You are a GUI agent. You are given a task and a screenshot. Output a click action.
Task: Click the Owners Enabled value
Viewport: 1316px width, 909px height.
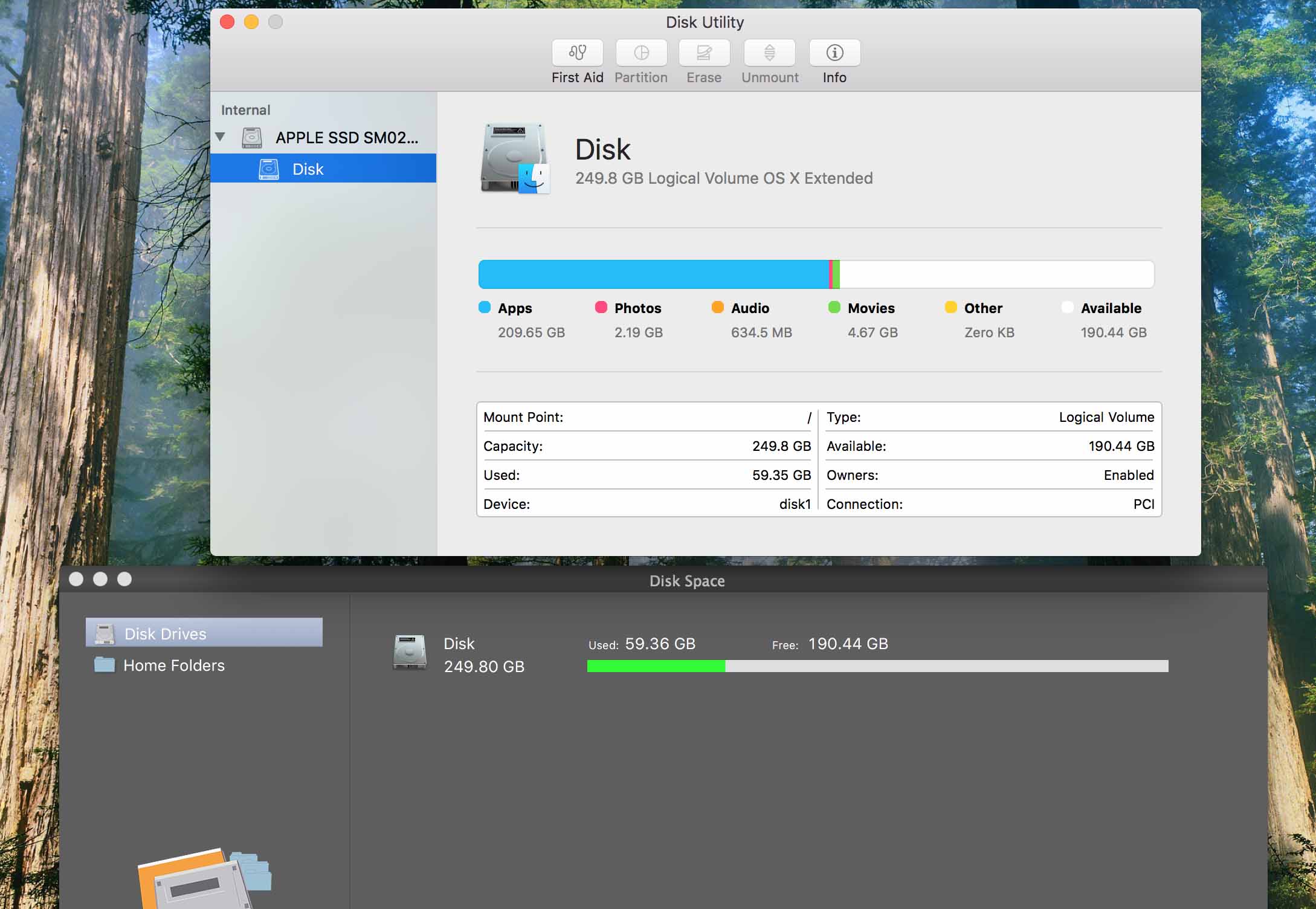click(x=1129, y=475)
